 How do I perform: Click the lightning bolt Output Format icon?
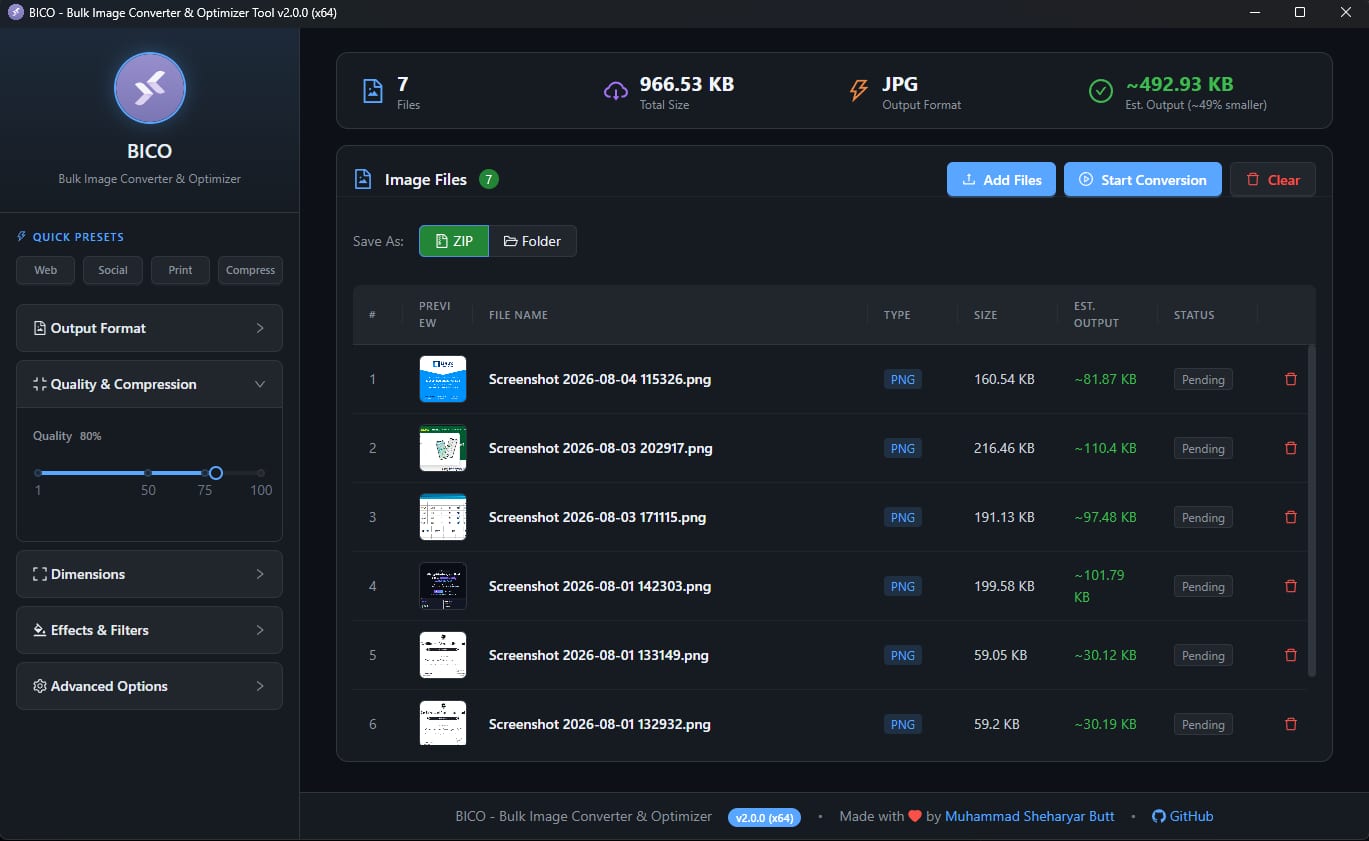pos(858,91)
